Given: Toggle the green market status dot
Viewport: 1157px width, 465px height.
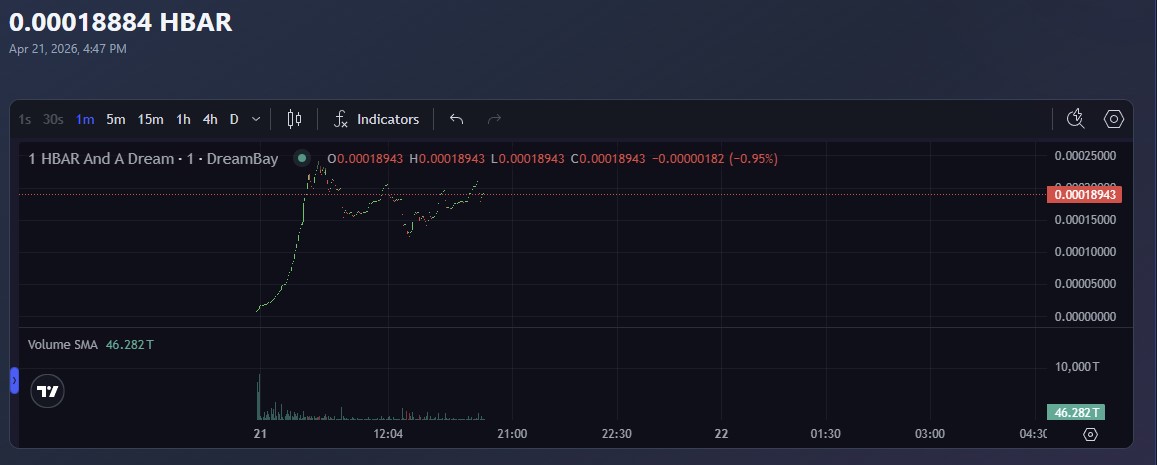Looking at the screenshot, I should (x=302, y=158).
